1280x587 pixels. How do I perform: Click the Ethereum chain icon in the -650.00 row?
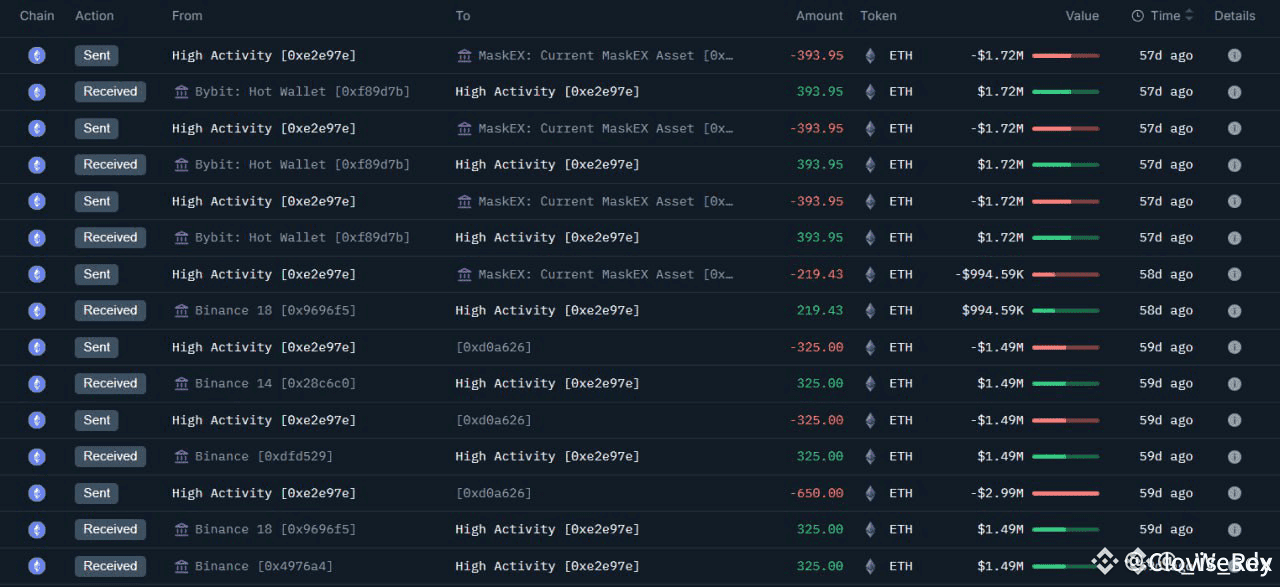(x=37, y=493)
